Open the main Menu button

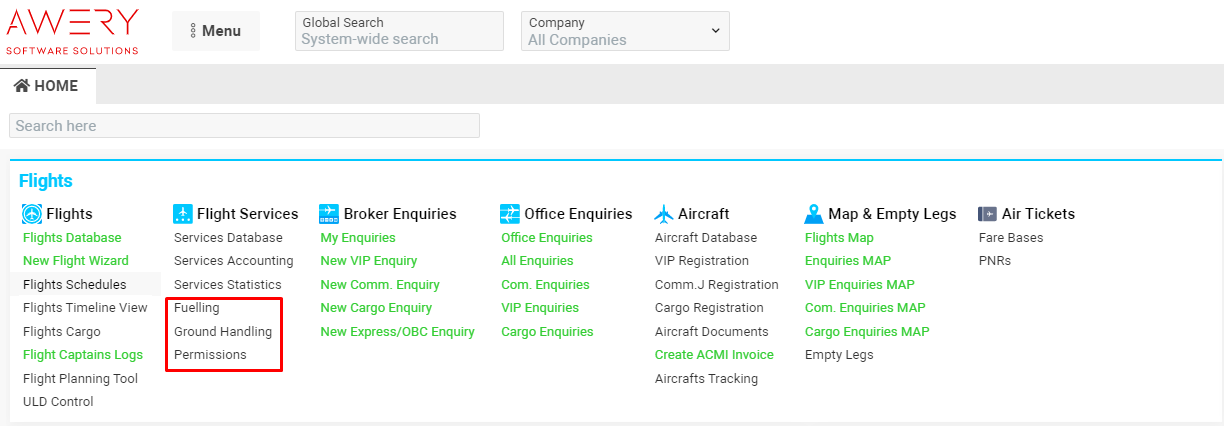pos(215,31)
